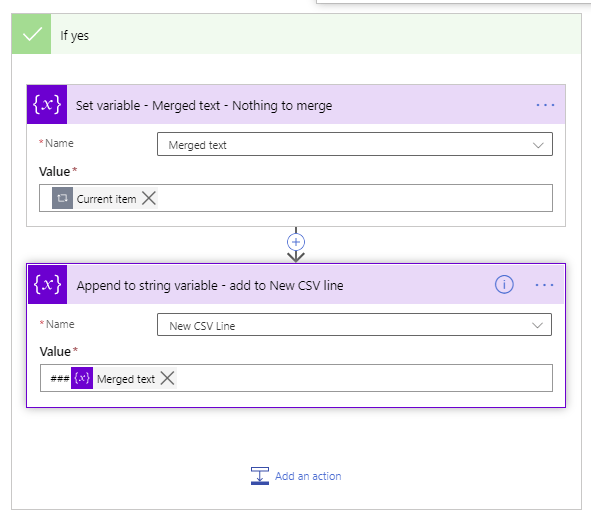Click the Add an action link
591x530 pixels.
pyautogui.click(x=308, y=476)
